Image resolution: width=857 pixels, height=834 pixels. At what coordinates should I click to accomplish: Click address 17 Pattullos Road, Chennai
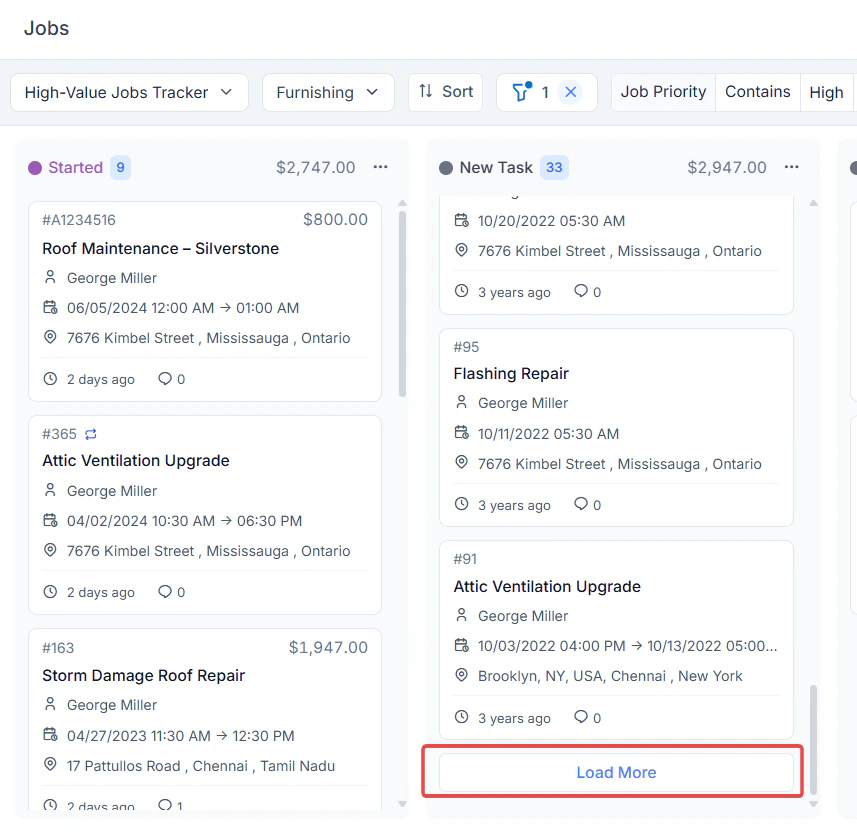pos(201,766)
